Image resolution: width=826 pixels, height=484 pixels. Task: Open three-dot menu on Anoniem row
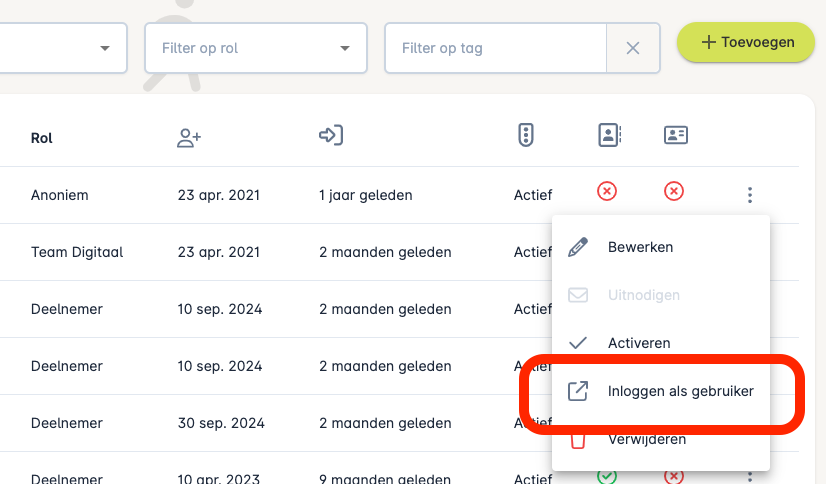coord(750,195)
